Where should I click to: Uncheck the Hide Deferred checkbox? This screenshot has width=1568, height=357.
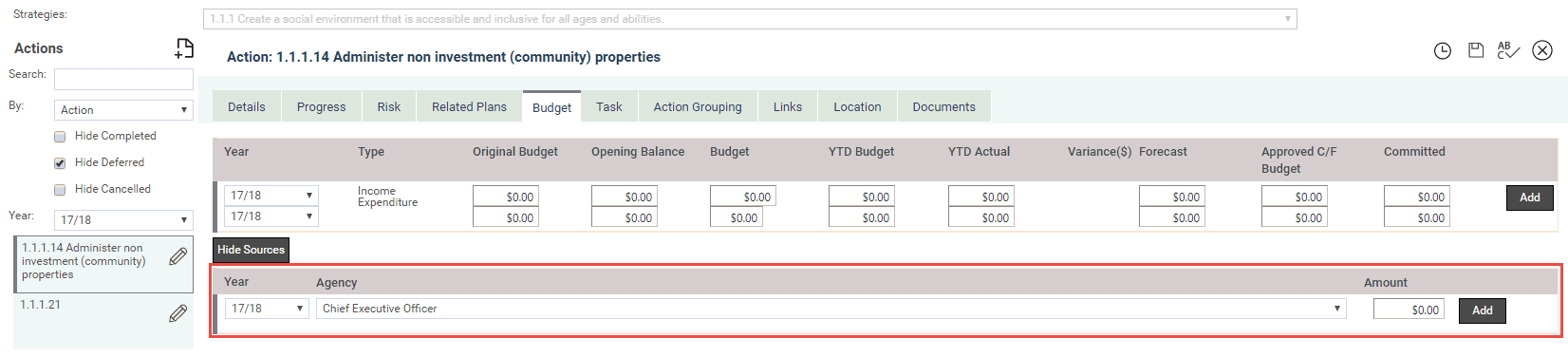tap(60, 163)
